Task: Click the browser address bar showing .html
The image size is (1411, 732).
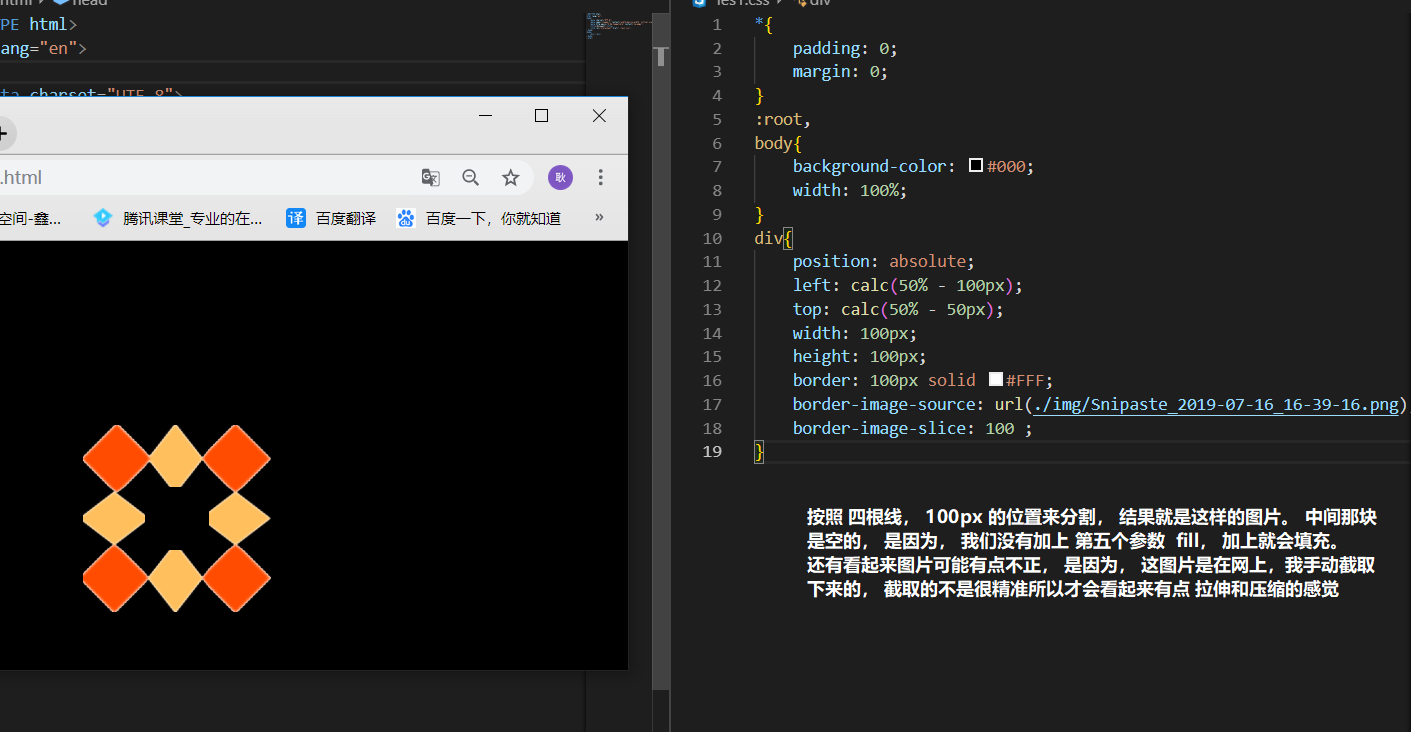Action: (x=200, y=178)
